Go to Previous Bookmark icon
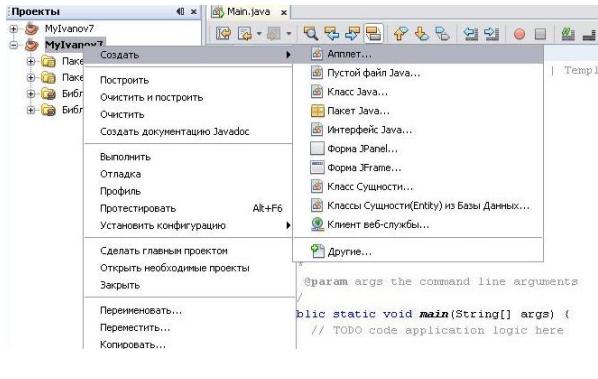The height and width of the screenshot is (379, 598). pyautogui.click(x=400, y=34)
